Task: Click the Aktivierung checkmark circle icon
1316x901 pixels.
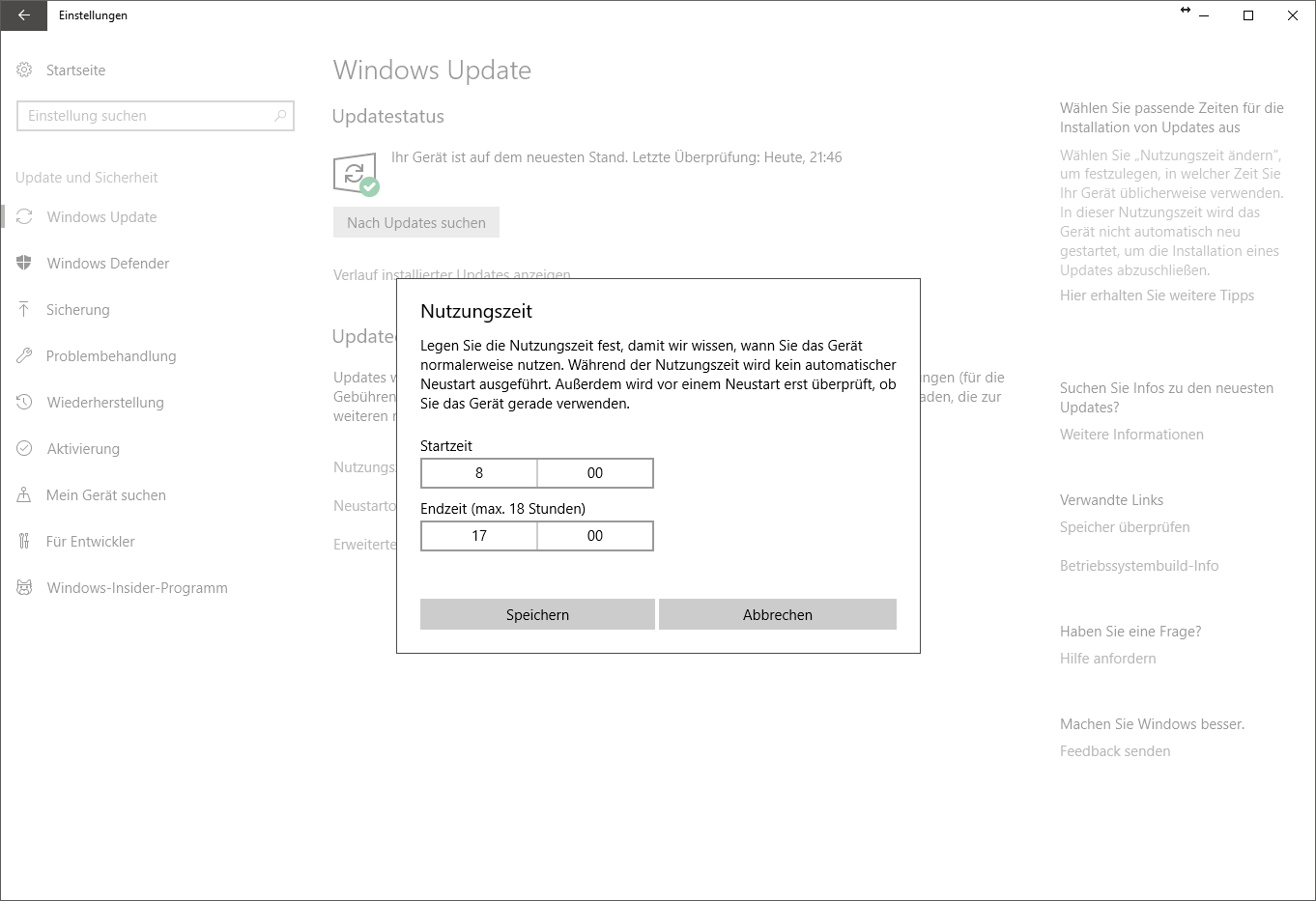Action: pyautogui.click(x=24, y=448)
